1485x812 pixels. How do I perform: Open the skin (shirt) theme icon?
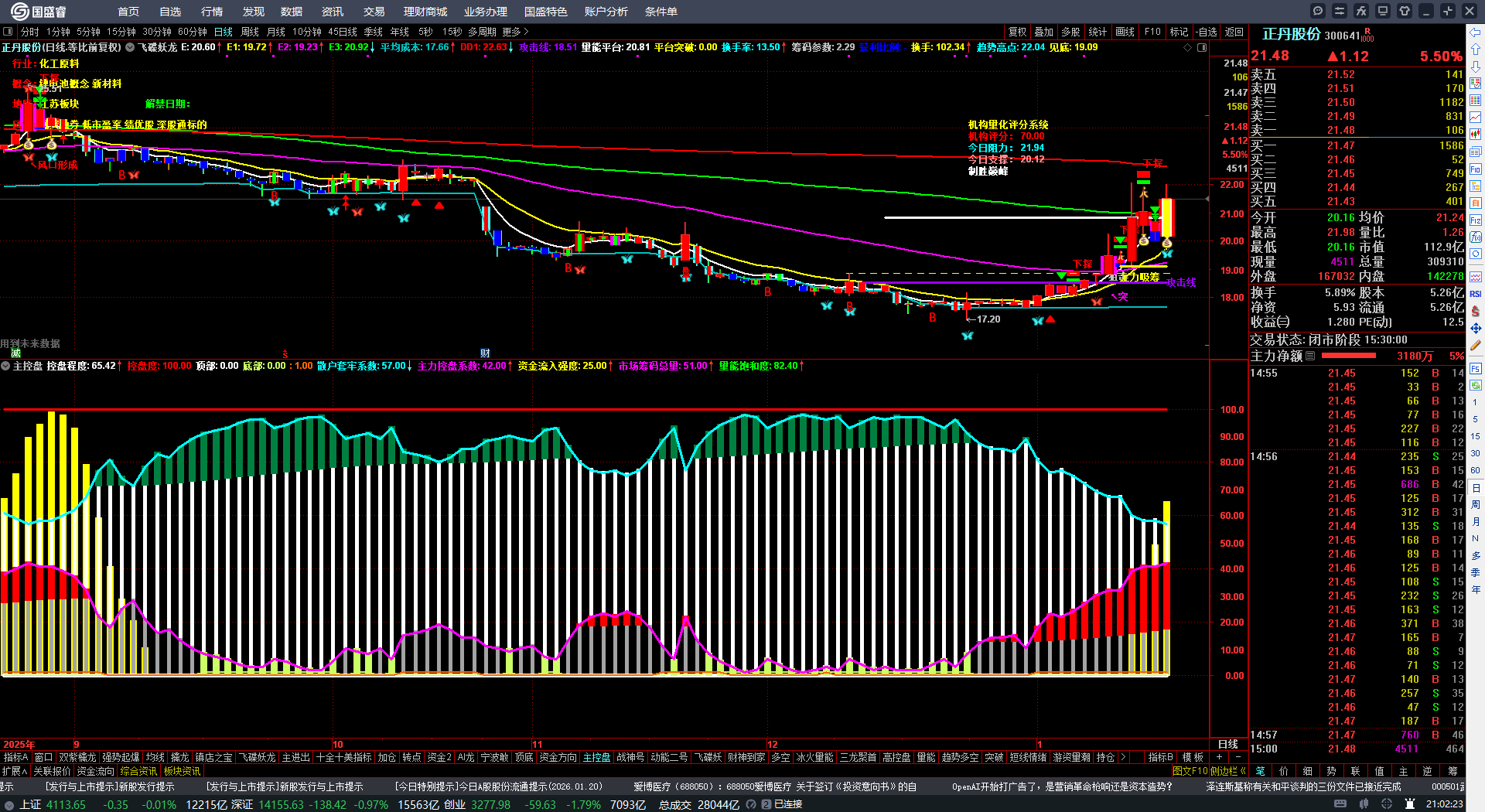1405,11
